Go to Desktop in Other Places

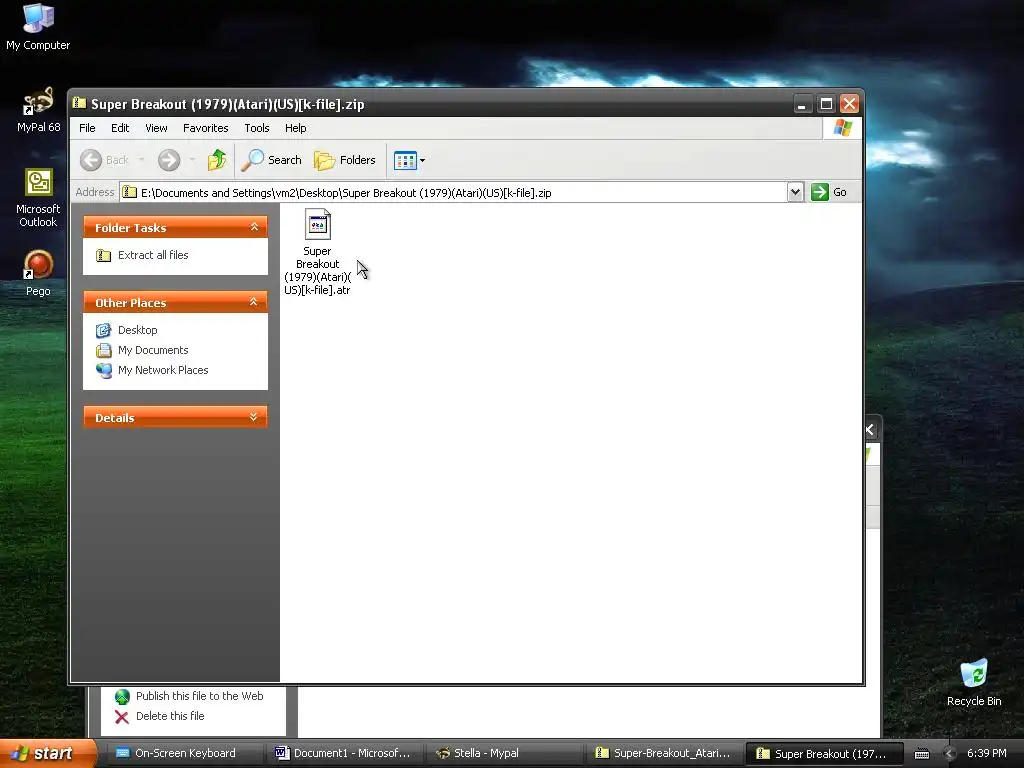pos(137,330)
